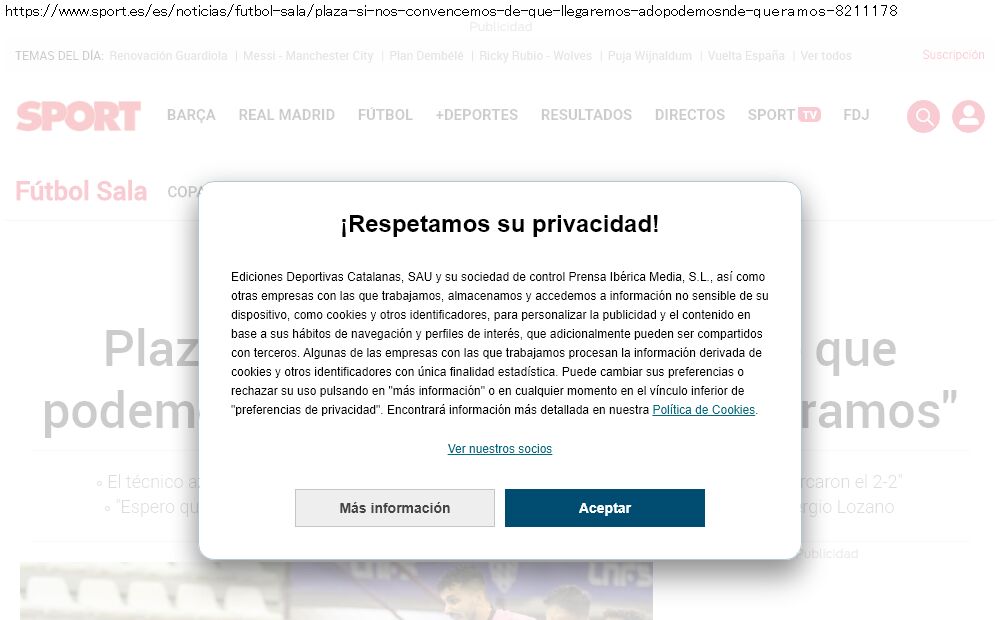Viewport: 1000px width, 620px height.
Task: Select the REAL MADRID menu item
Action: pyautogui.click(x=286, y=115)
